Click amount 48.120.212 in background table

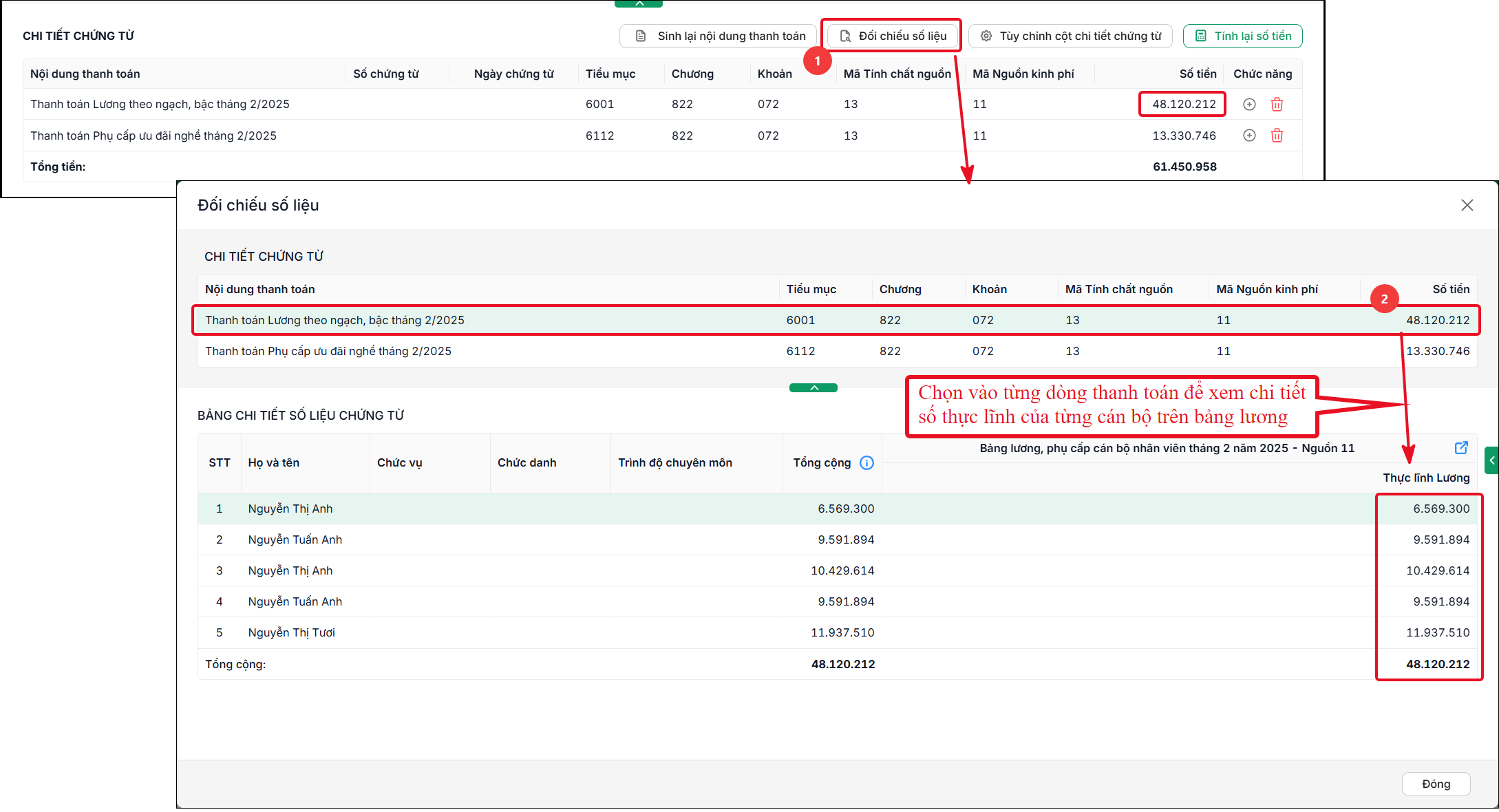click(1184, 104)
